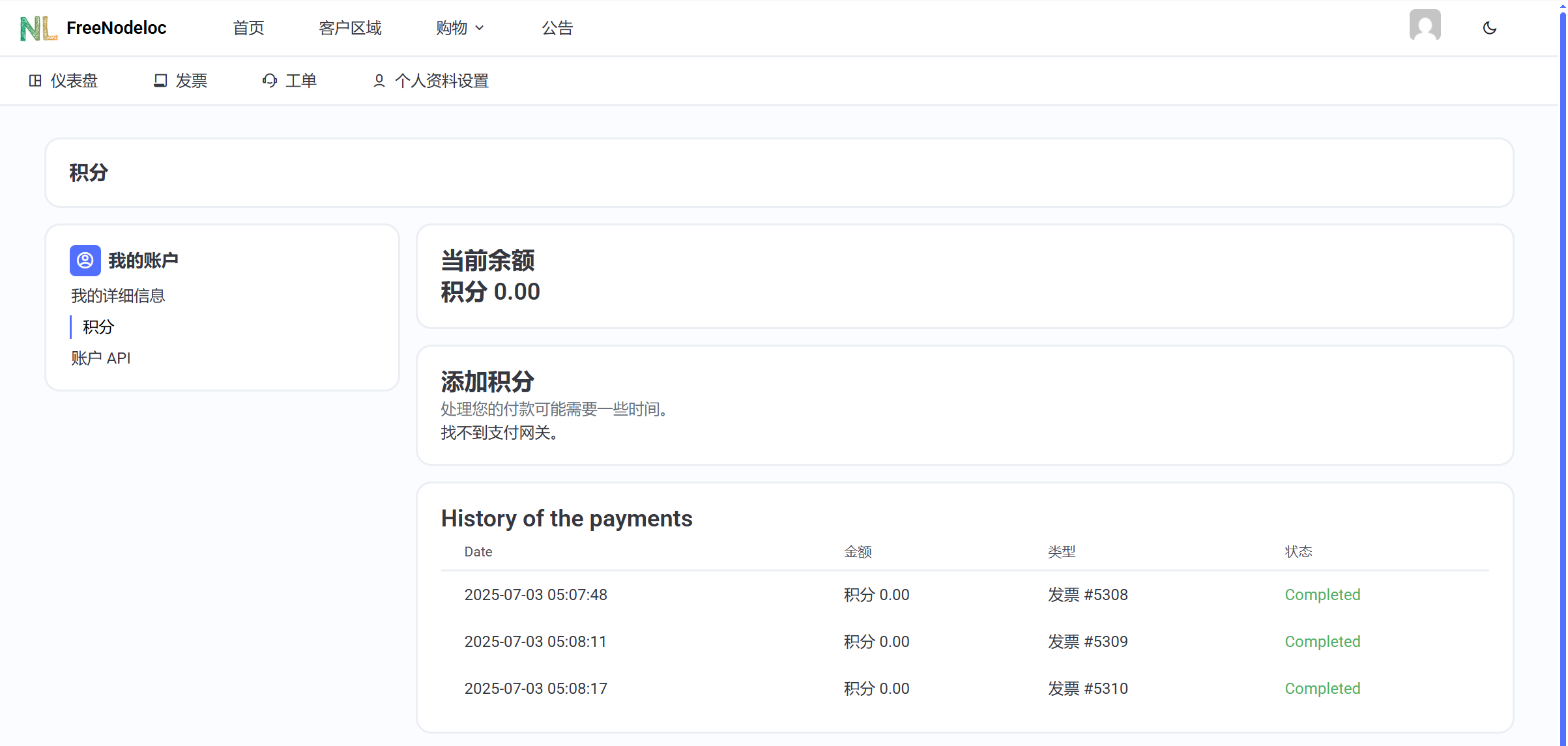This screenshot has height=746, width=1568.
Task: Click date 2025-07-03 05:07:48
Action: click(x=536, y=595)
